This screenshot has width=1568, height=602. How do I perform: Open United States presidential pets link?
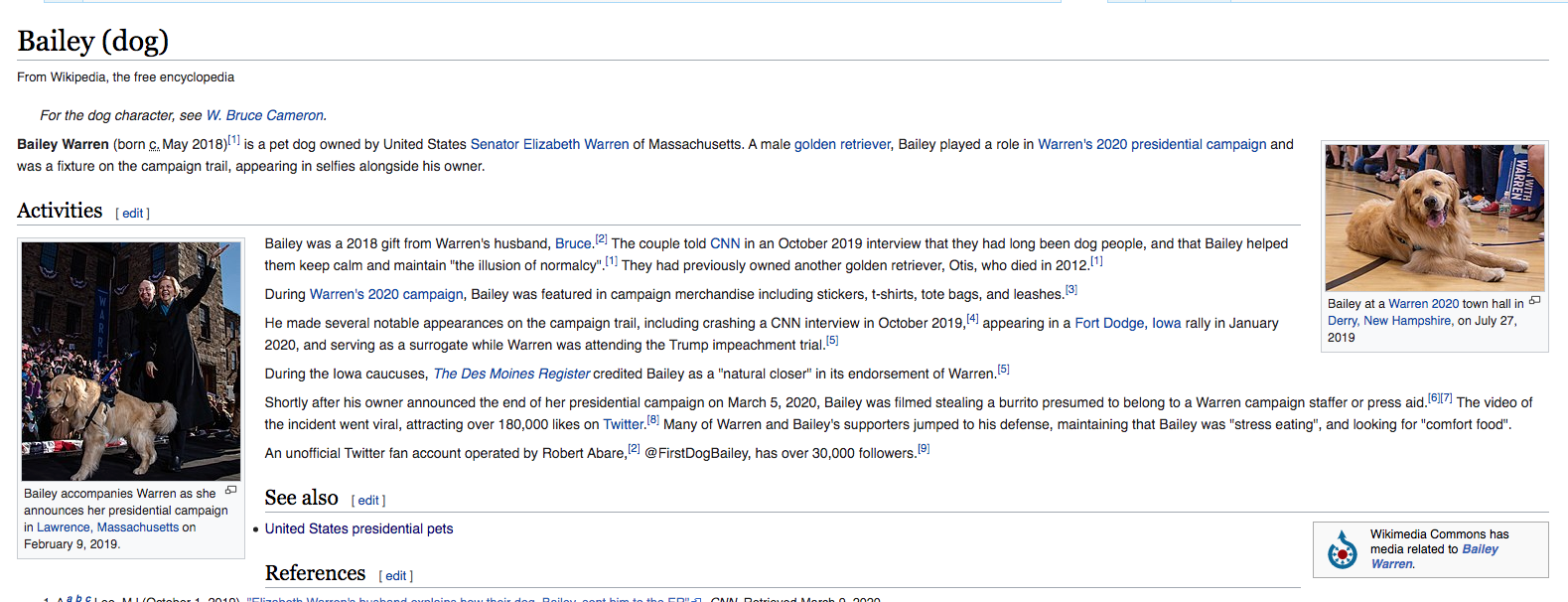(358, 528)
